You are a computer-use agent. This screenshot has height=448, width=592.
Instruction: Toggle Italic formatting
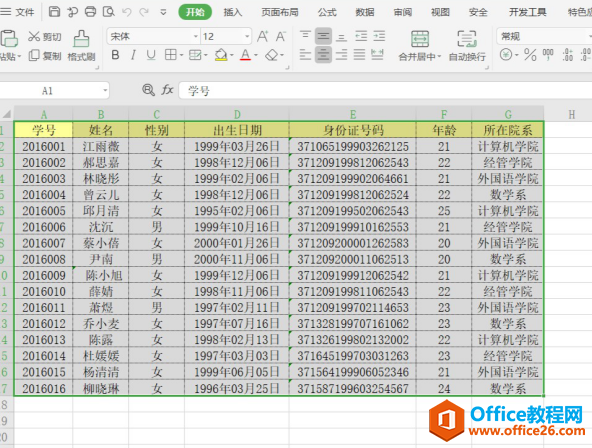pyautogui.click(x=133, y=55)
